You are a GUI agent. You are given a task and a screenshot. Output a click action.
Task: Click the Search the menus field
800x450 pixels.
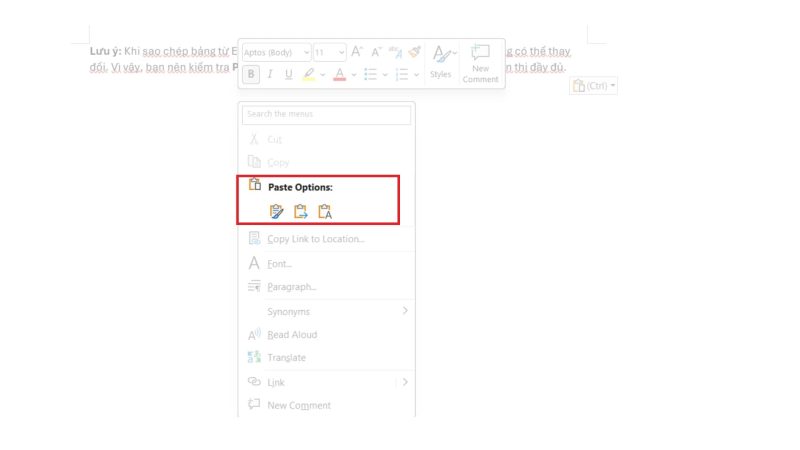click(x=327, y=114)
